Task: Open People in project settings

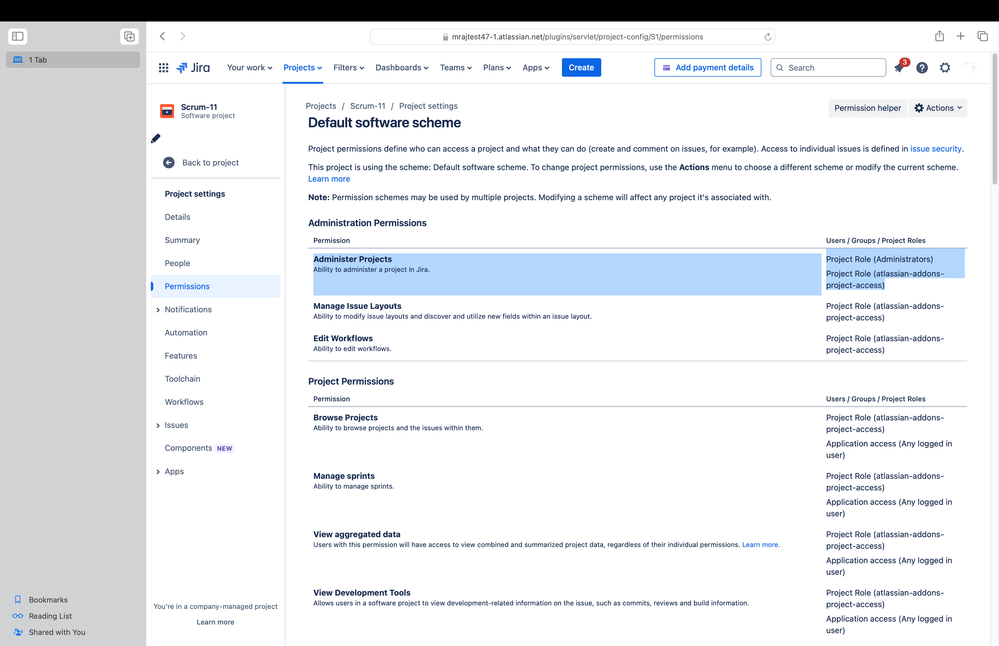Action: [x=177, y=263]
